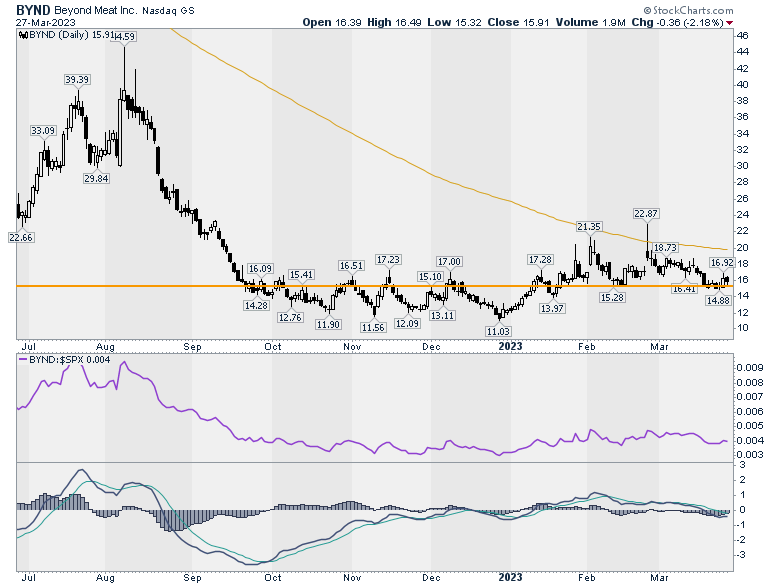Viewport: 780px width, 586px height.
Task: Click the BYND (Daily) 15.91 legend
Action: [66, 35]
